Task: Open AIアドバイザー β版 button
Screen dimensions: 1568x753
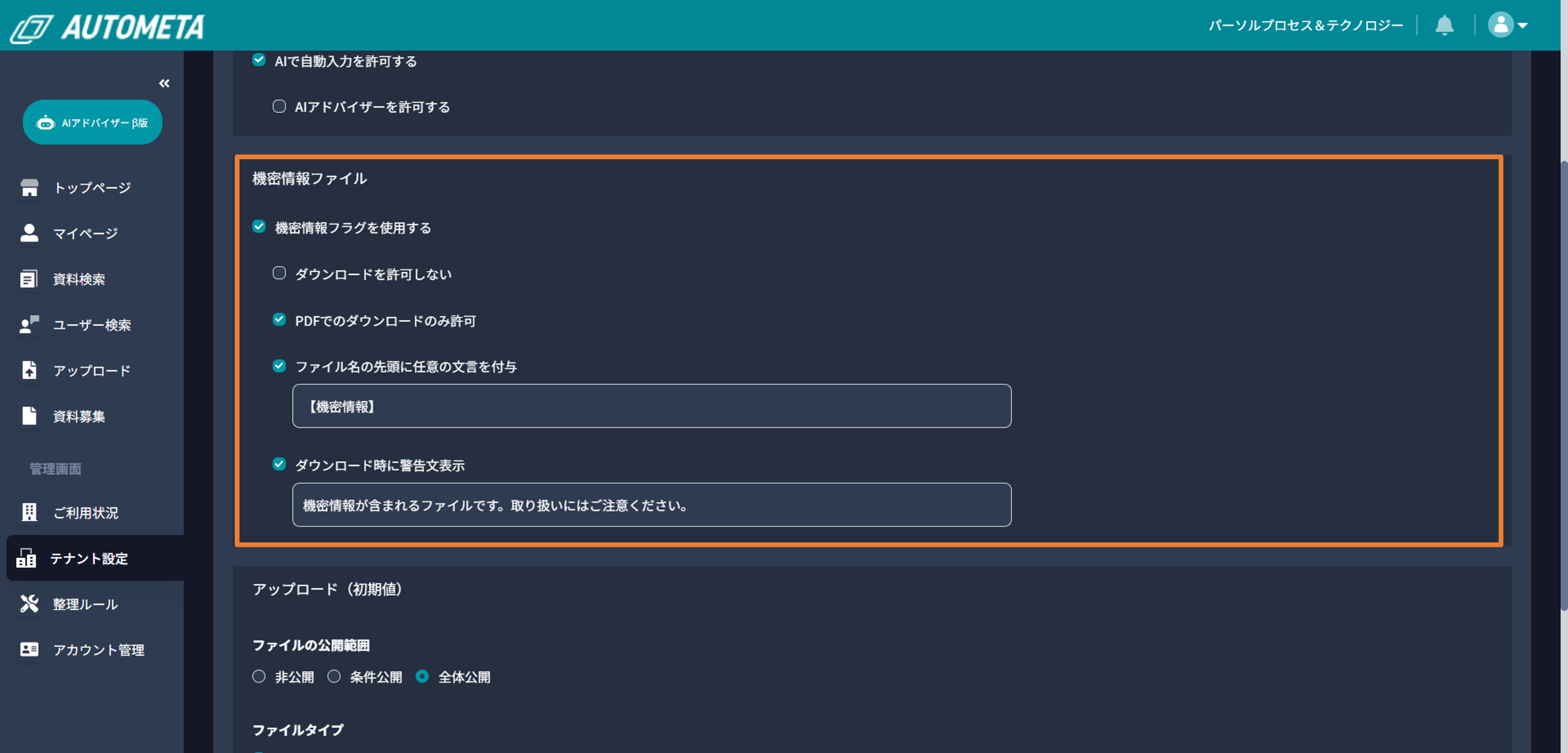Action: coord(93,122)
